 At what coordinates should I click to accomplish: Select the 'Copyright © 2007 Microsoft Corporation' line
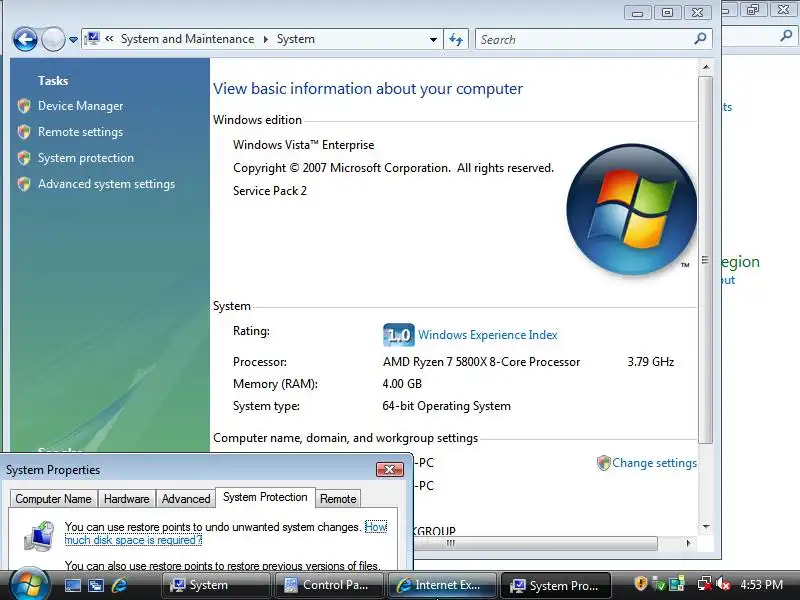click(393, 168)
